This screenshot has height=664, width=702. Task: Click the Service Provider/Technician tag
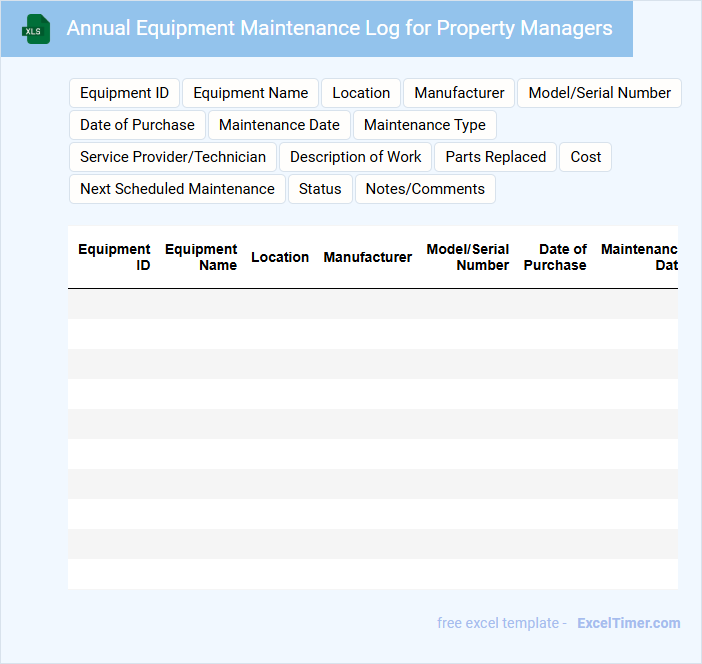(x=173, y=157)
